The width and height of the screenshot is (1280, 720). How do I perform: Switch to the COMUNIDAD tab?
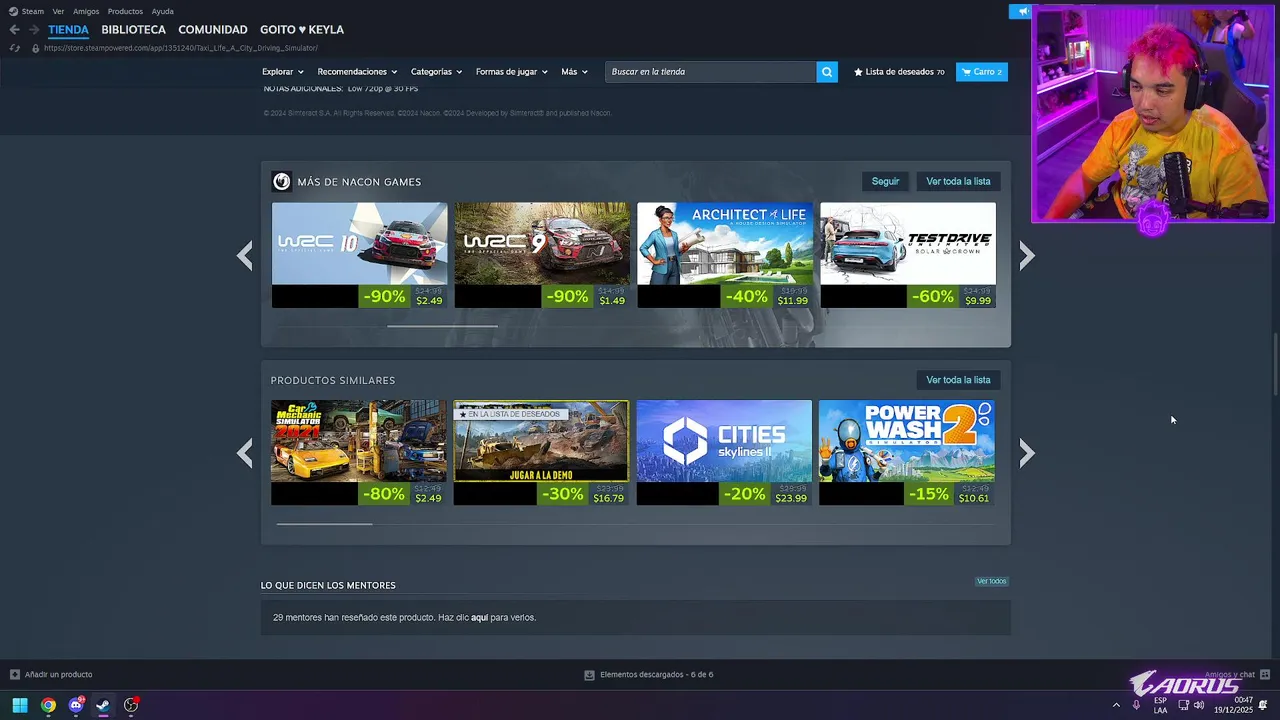[213, 30]
